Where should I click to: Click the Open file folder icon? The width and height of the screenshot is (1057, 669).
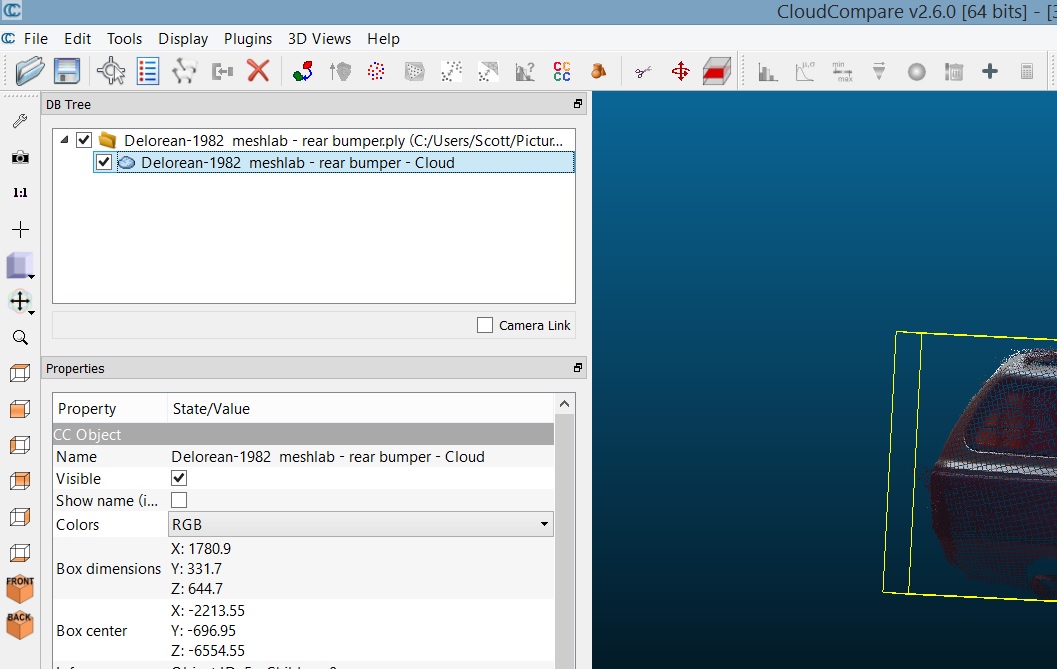tap(31, 71)
